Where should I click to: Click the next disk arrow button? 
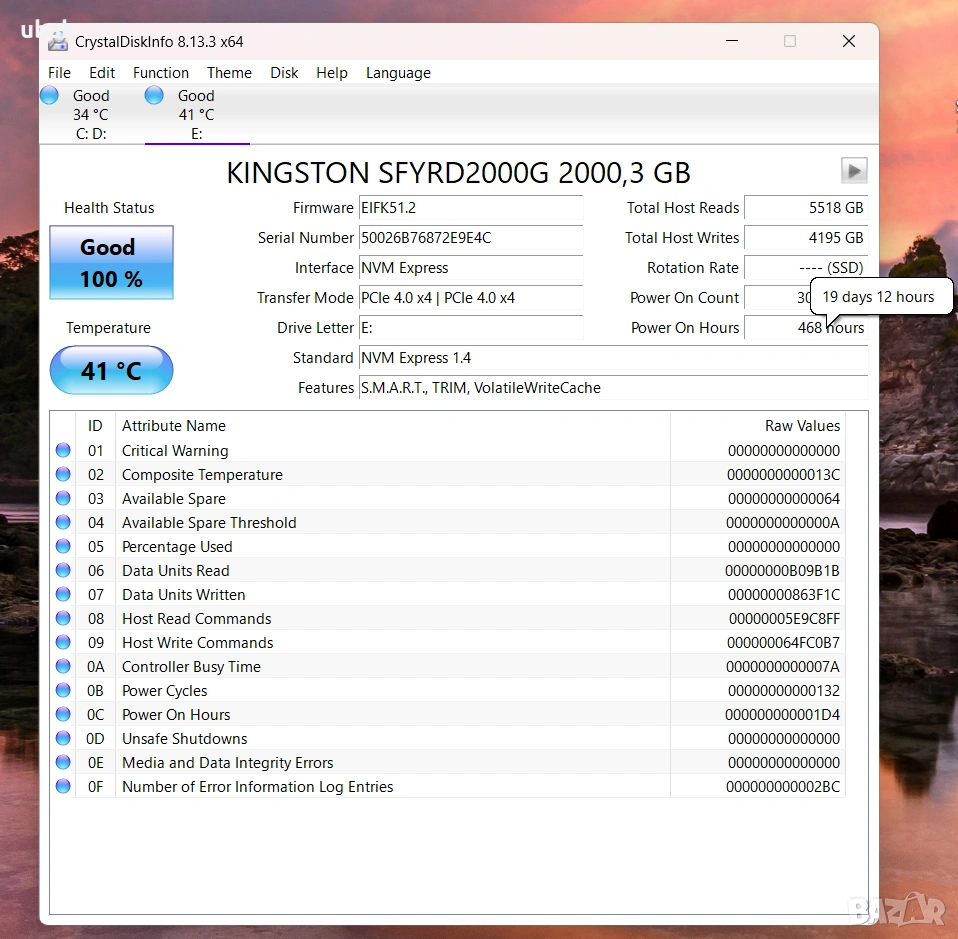coord(853,171)
